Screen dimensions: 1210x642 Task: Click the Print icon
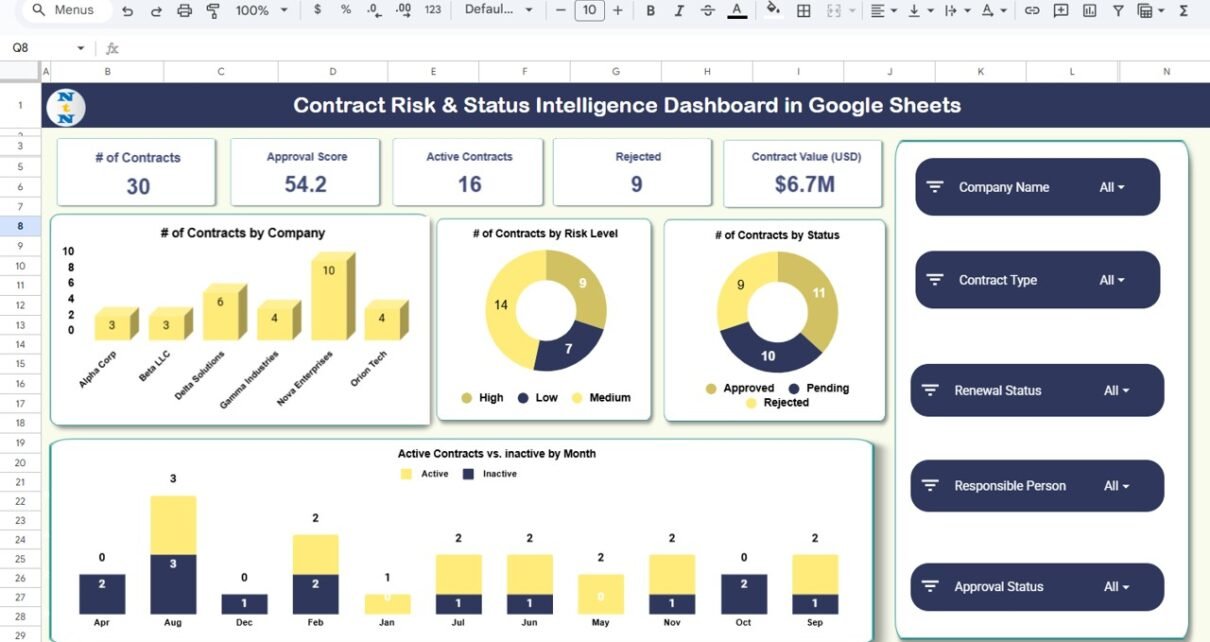pos(184,11)
